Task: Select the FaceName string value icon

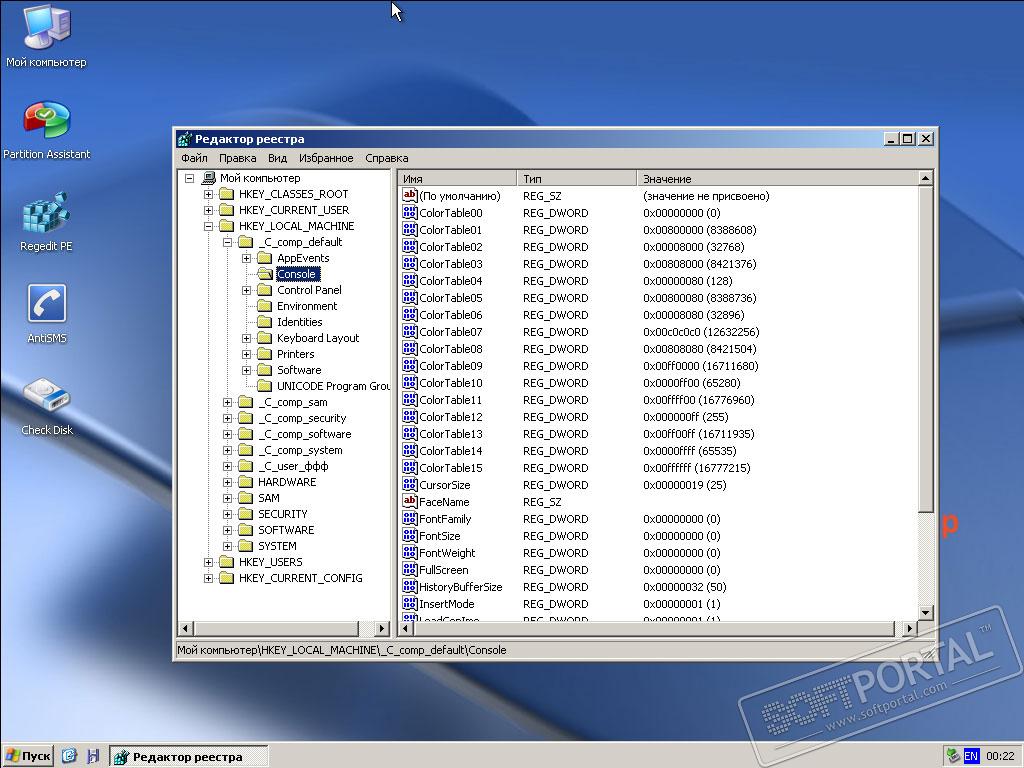Action: pos(409,501)
